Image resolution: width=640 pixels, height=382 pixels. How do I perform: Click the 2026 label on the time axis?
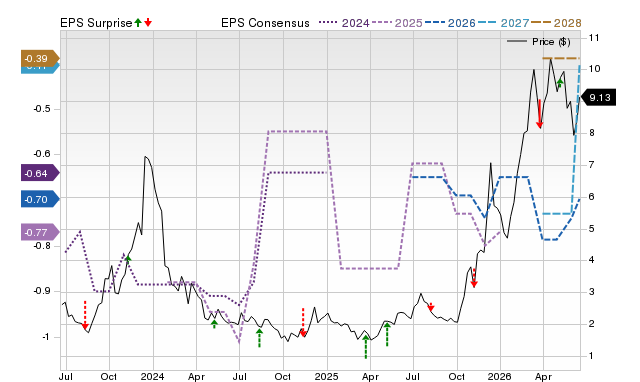click(x=500, y=376)
